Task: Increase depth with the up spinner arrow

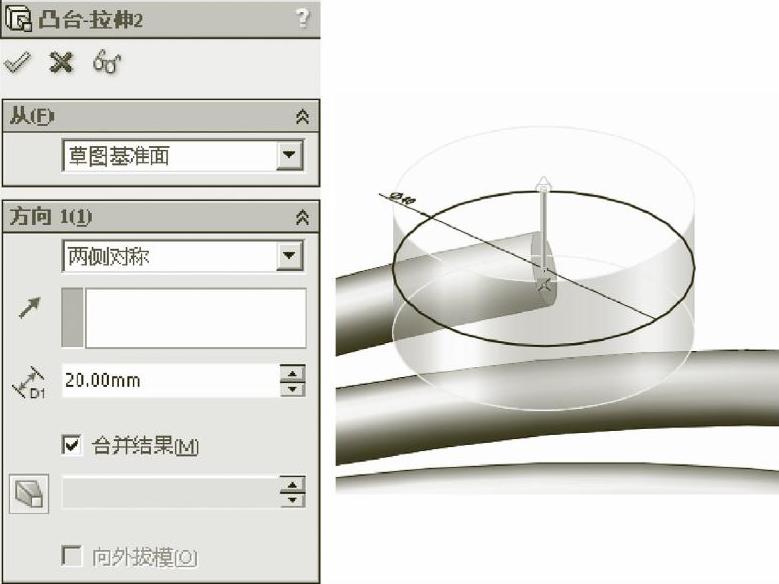Action: point(292,373)
